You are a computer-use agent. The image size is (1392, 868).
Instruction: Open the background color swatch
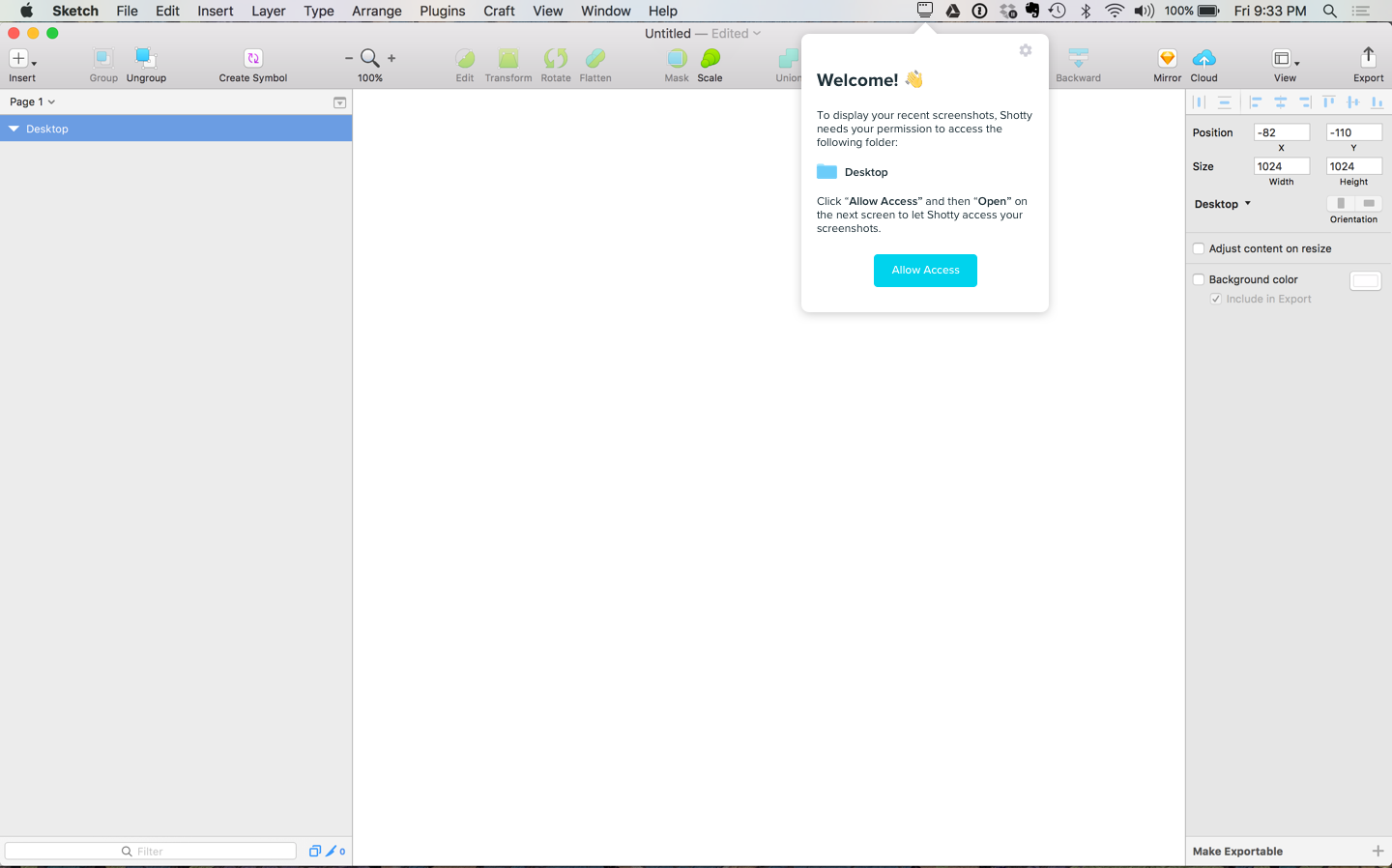tap(1366, 280)
